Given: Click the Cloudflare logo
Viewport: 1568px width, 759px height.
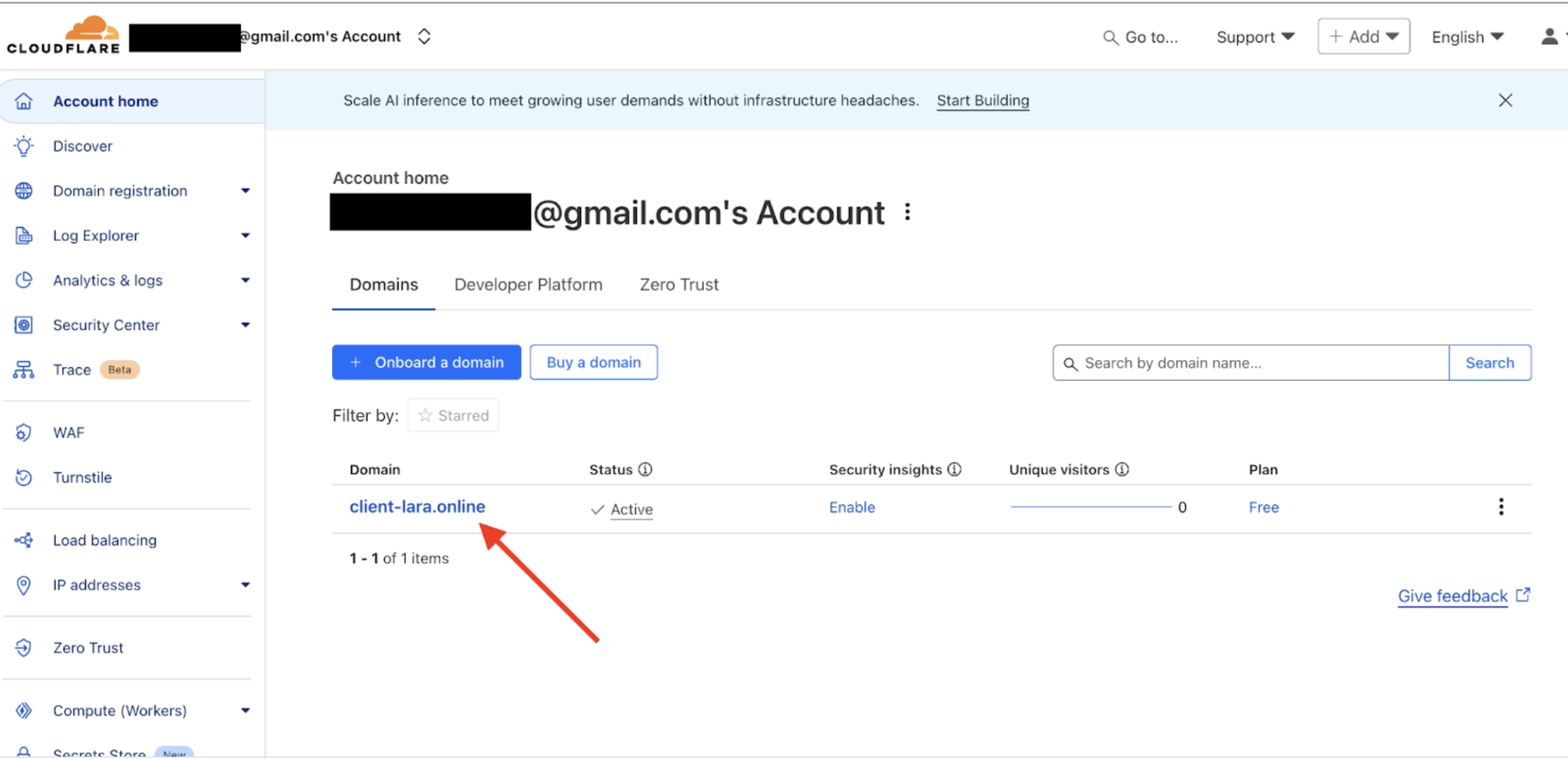Looking at the screenshot, I should point(64,35).
